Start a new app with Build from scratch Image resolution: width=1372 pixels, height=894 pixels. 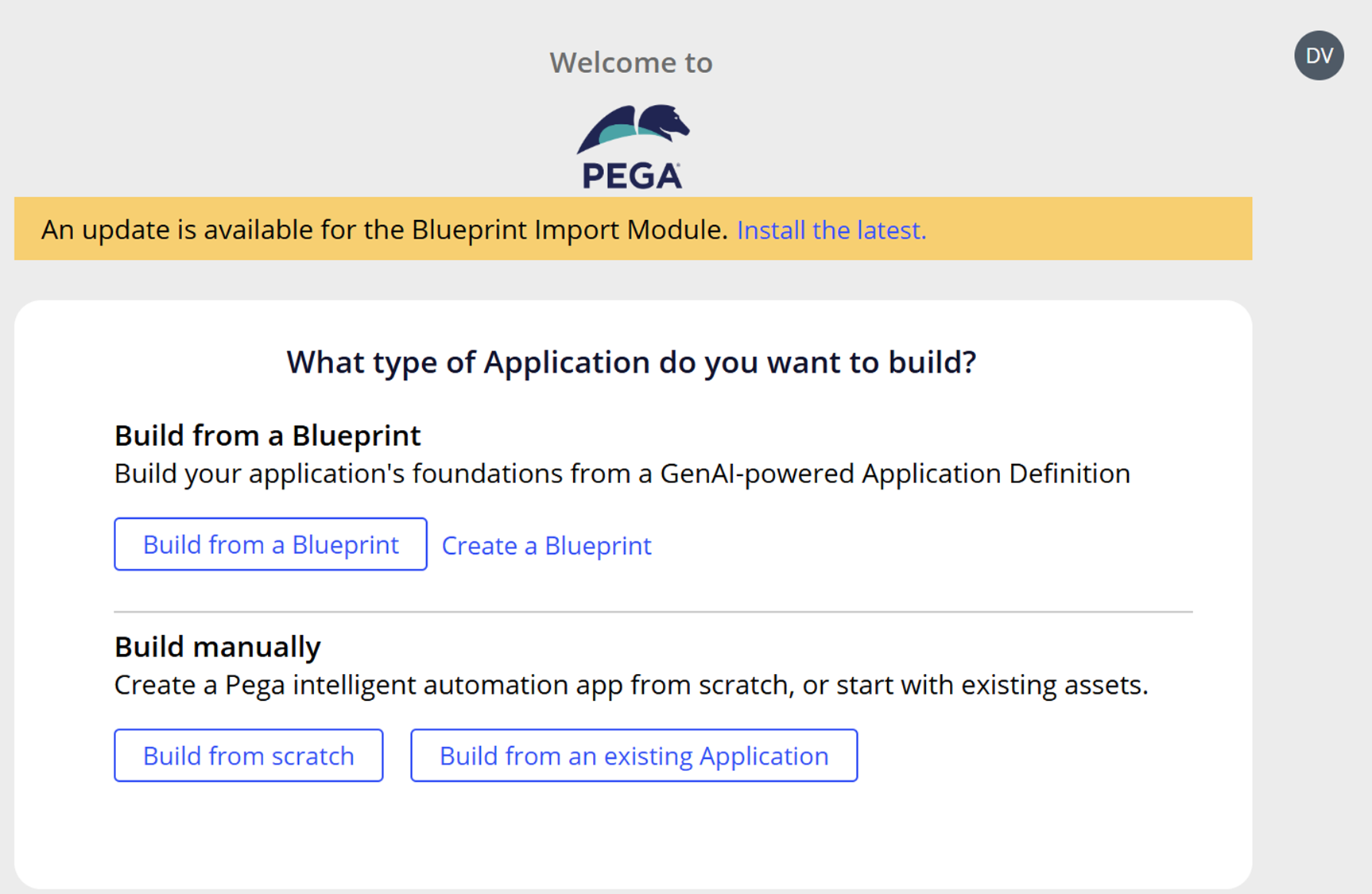coord(248,755)
